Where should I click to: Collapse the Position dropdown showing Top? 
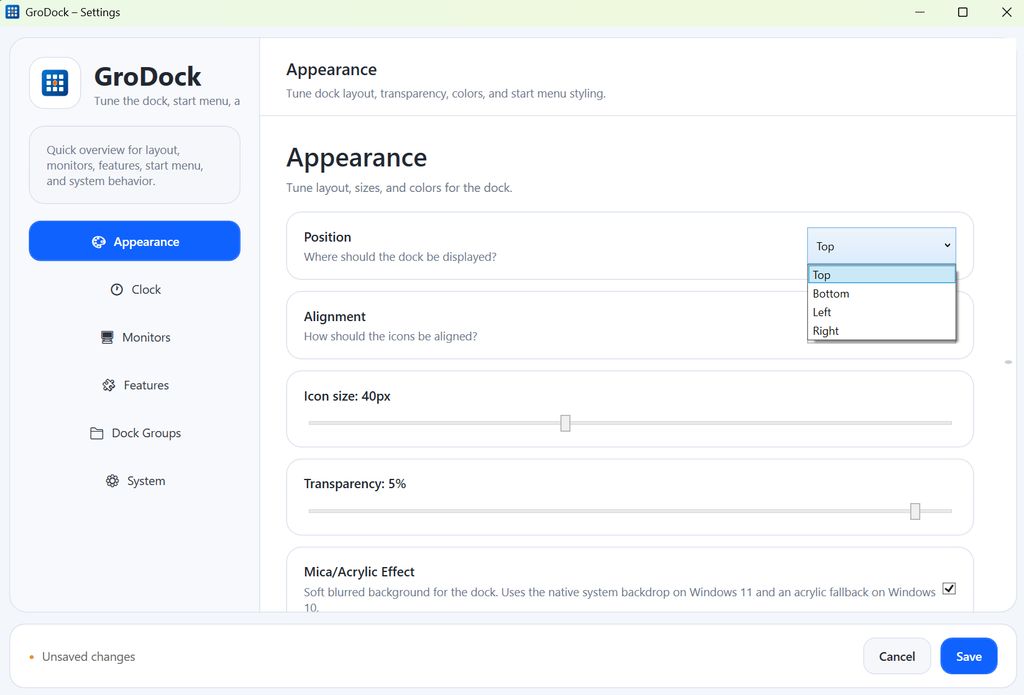[882, 246]
